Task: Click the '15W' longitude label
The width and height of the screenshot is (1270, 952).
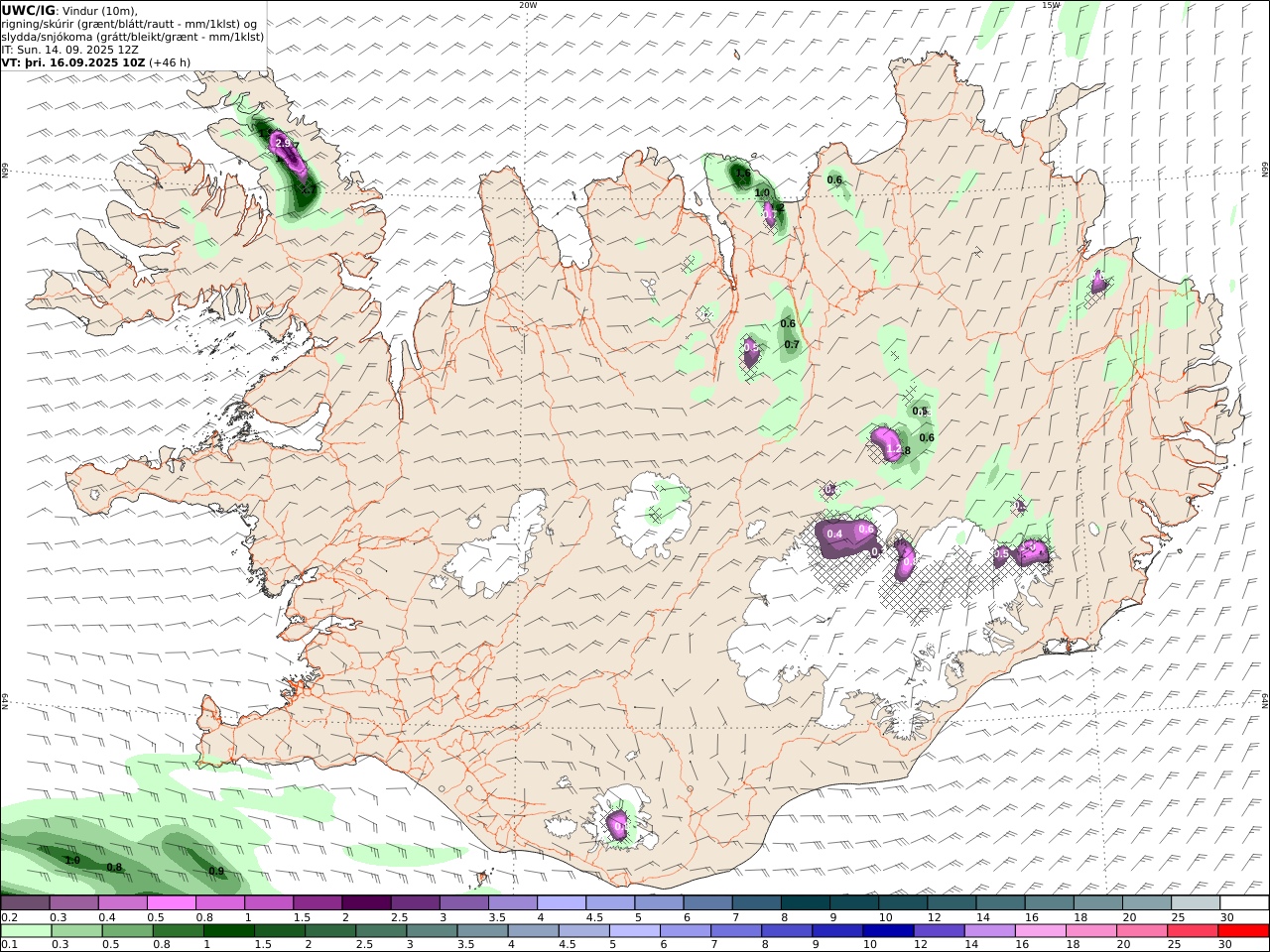Action: 1051,5
